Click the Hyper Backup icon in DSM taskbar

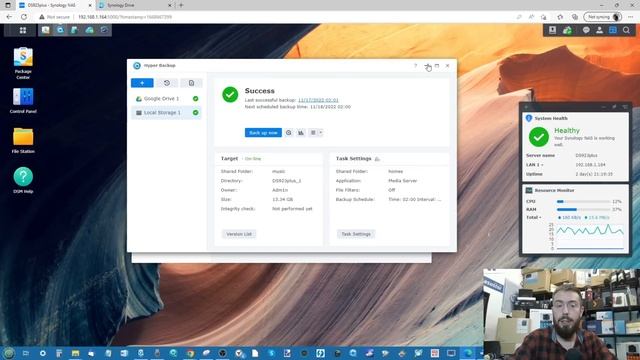pyautogui.click(x=60, y=30)
